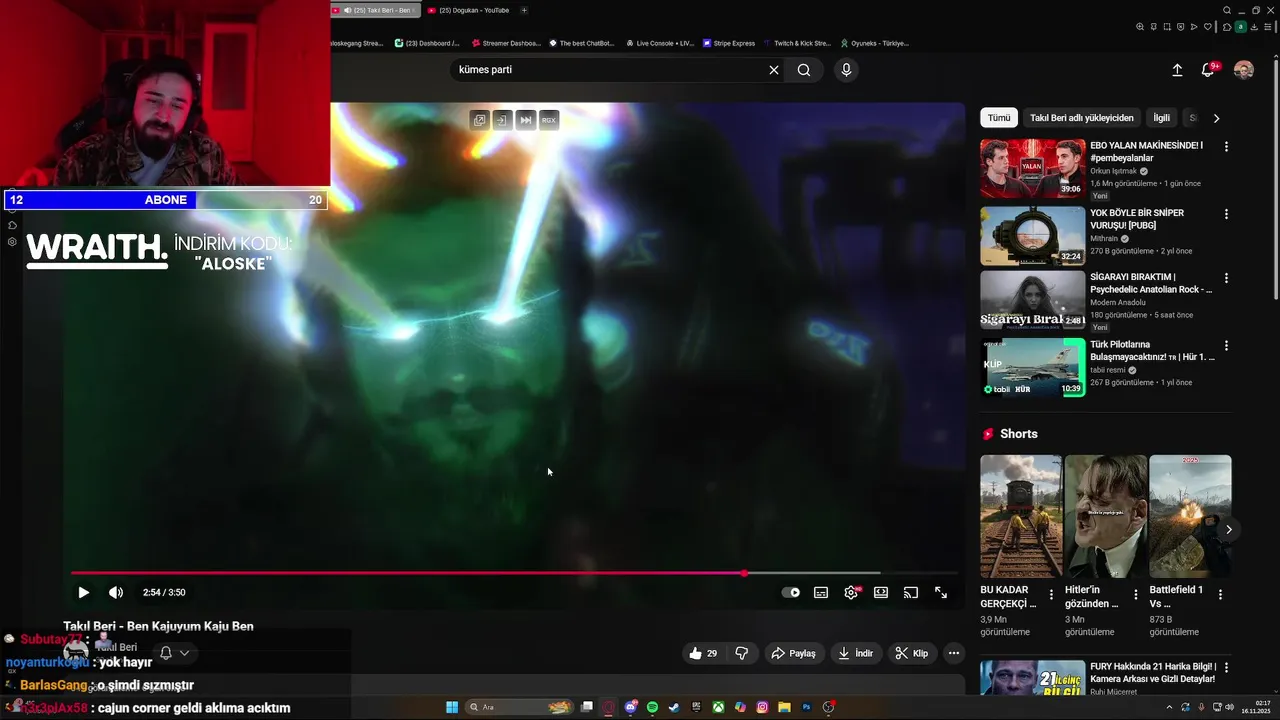Open channel notification bell dropdown

174,653
